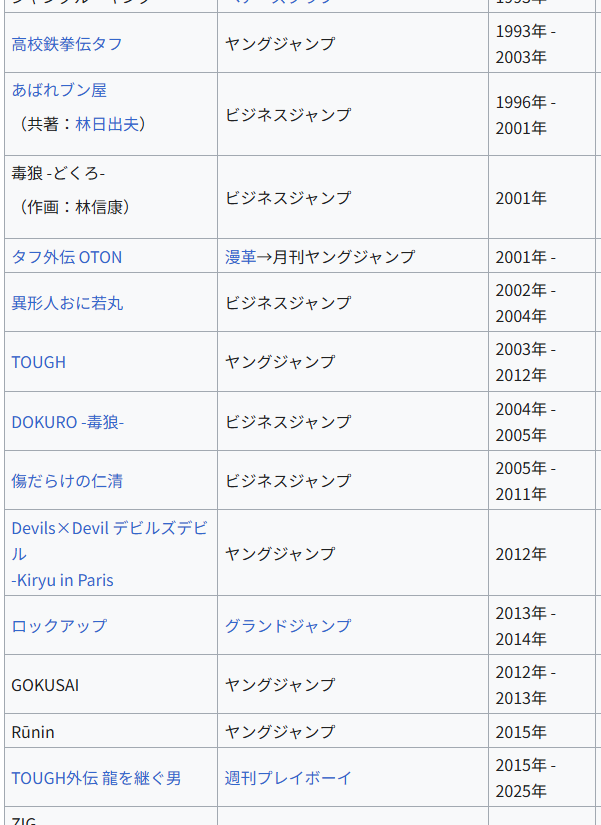Viewport: 601px width, 825px height.
Task: Click the GOKUSAI title cell text
Action: click(45, 685)
